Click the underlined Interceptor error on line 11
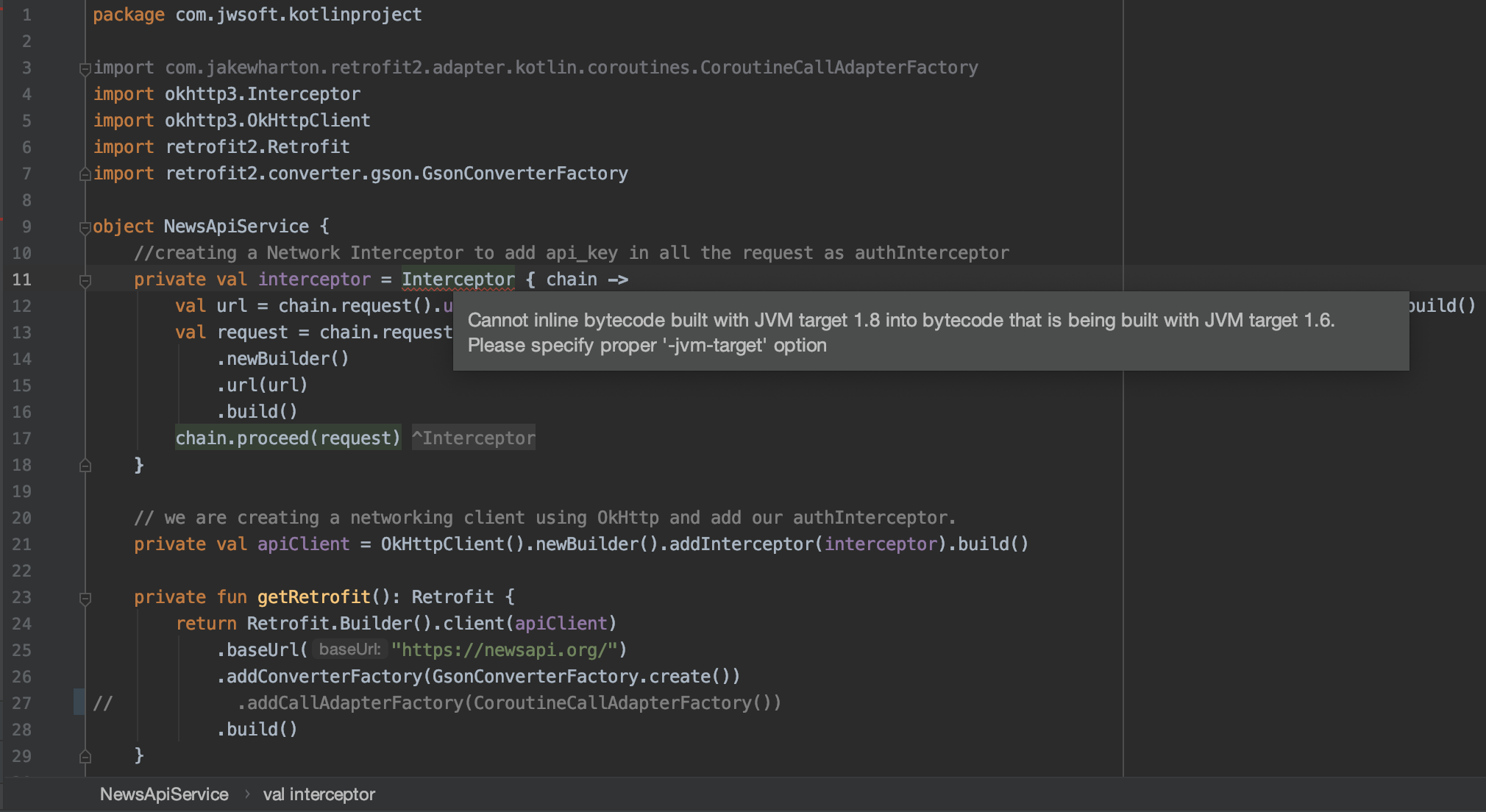The image size is (1486, 812). (458, 279)
